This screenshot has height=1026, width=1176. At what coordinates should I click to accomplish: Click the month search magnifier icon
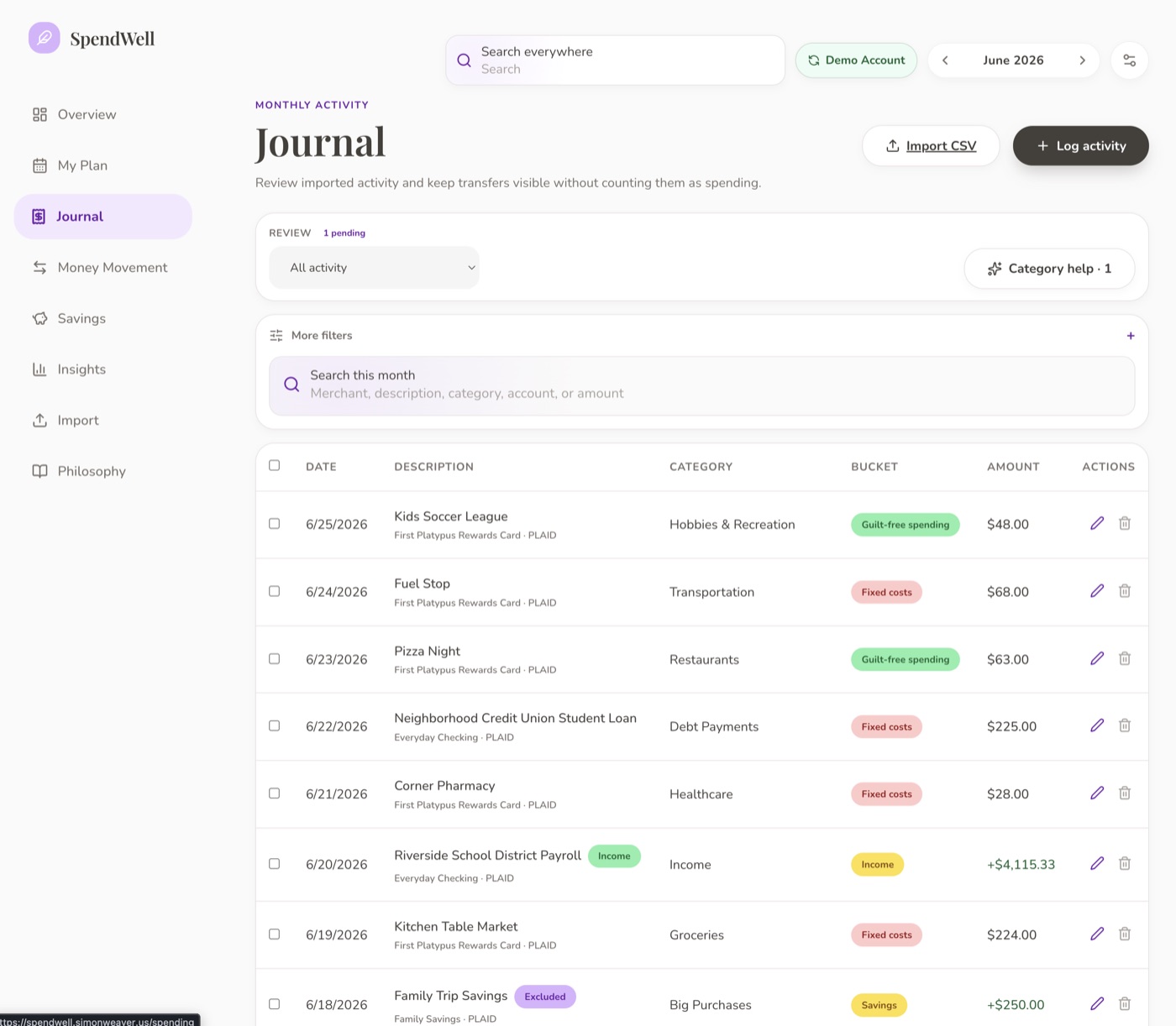(291, 385)
